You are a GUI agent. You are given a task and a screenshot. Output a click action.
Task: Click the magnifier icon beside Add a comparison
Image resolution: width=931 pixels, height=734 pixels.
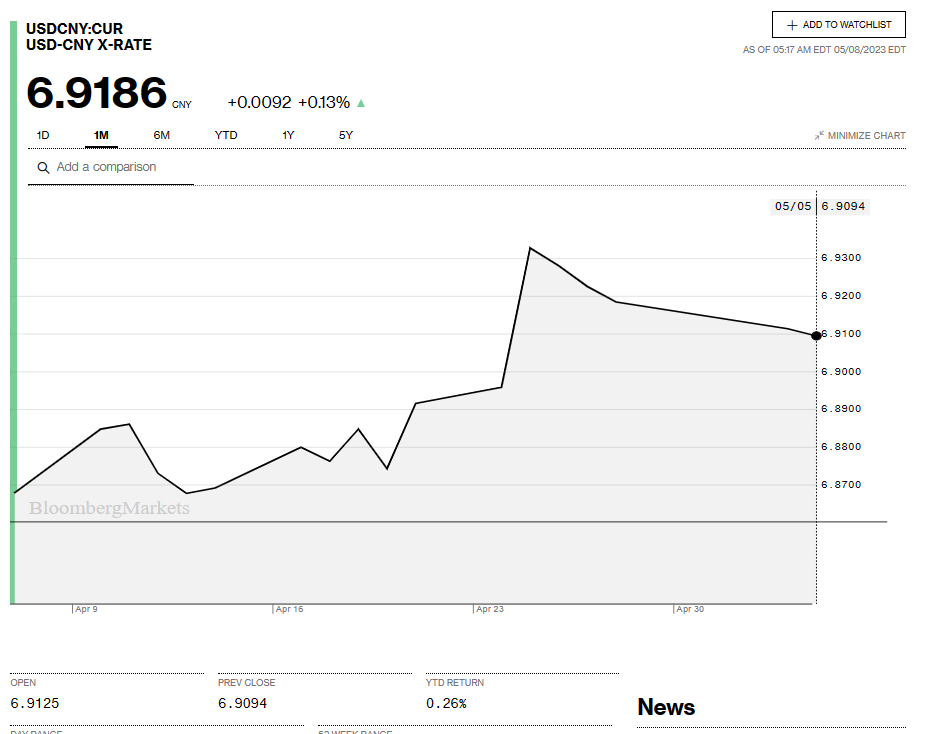[x=43, y=168]
